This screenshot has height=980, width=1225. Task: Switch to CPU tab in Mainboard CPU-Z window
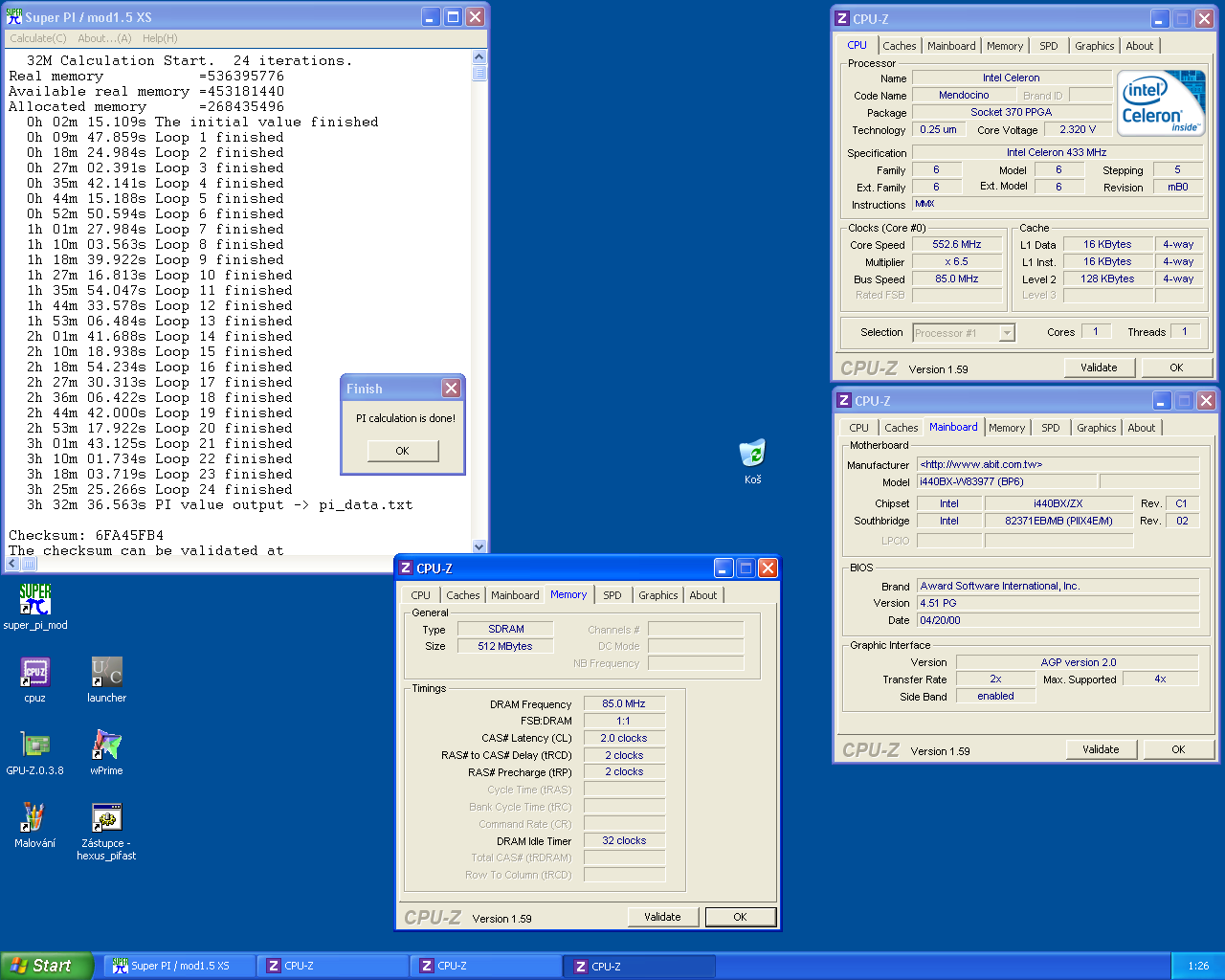pyautogui.click(x=859, y=428)
